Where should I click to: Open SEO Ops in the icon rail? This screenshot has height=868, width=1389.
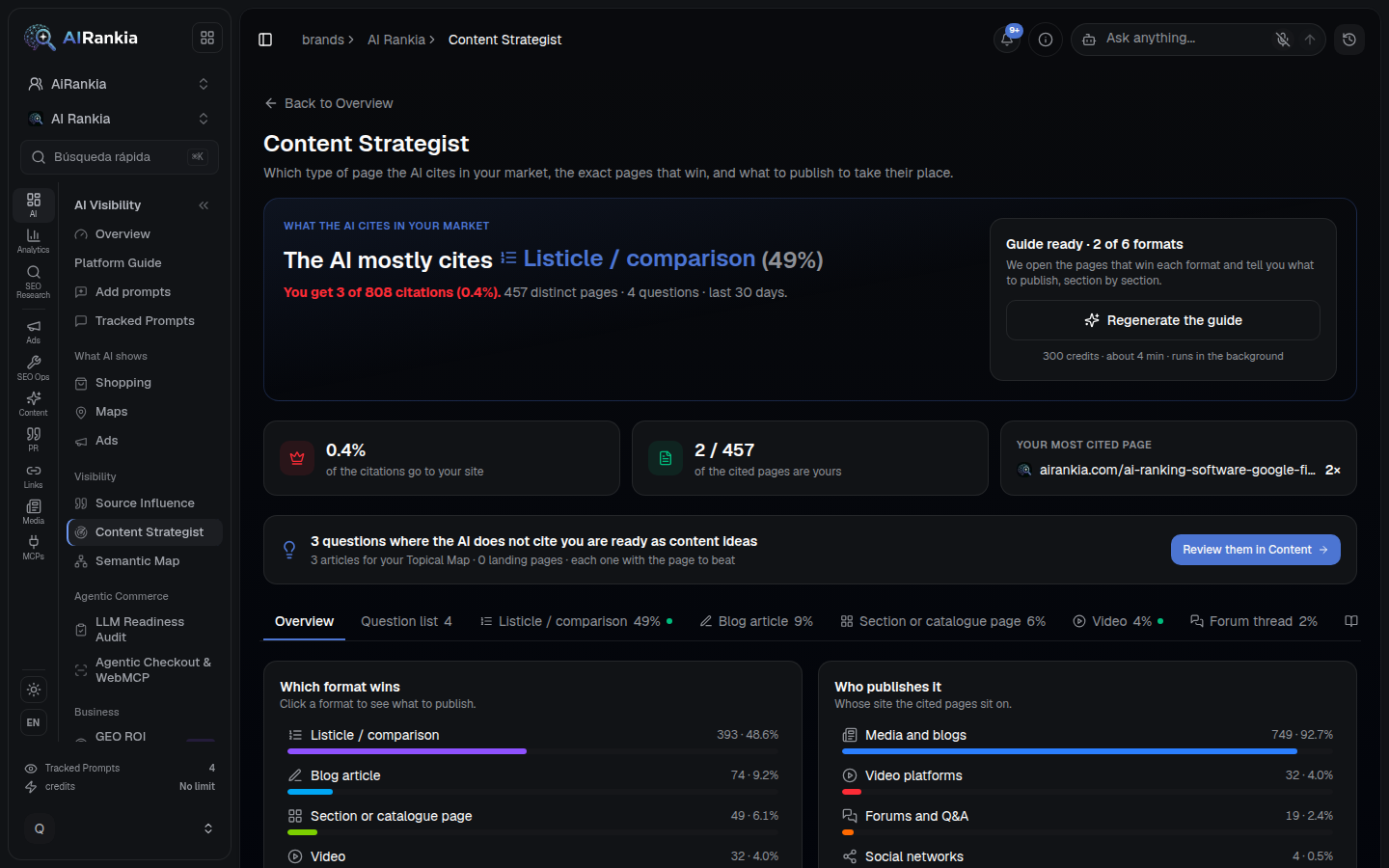pyautogui.click(x=33, y=368)
